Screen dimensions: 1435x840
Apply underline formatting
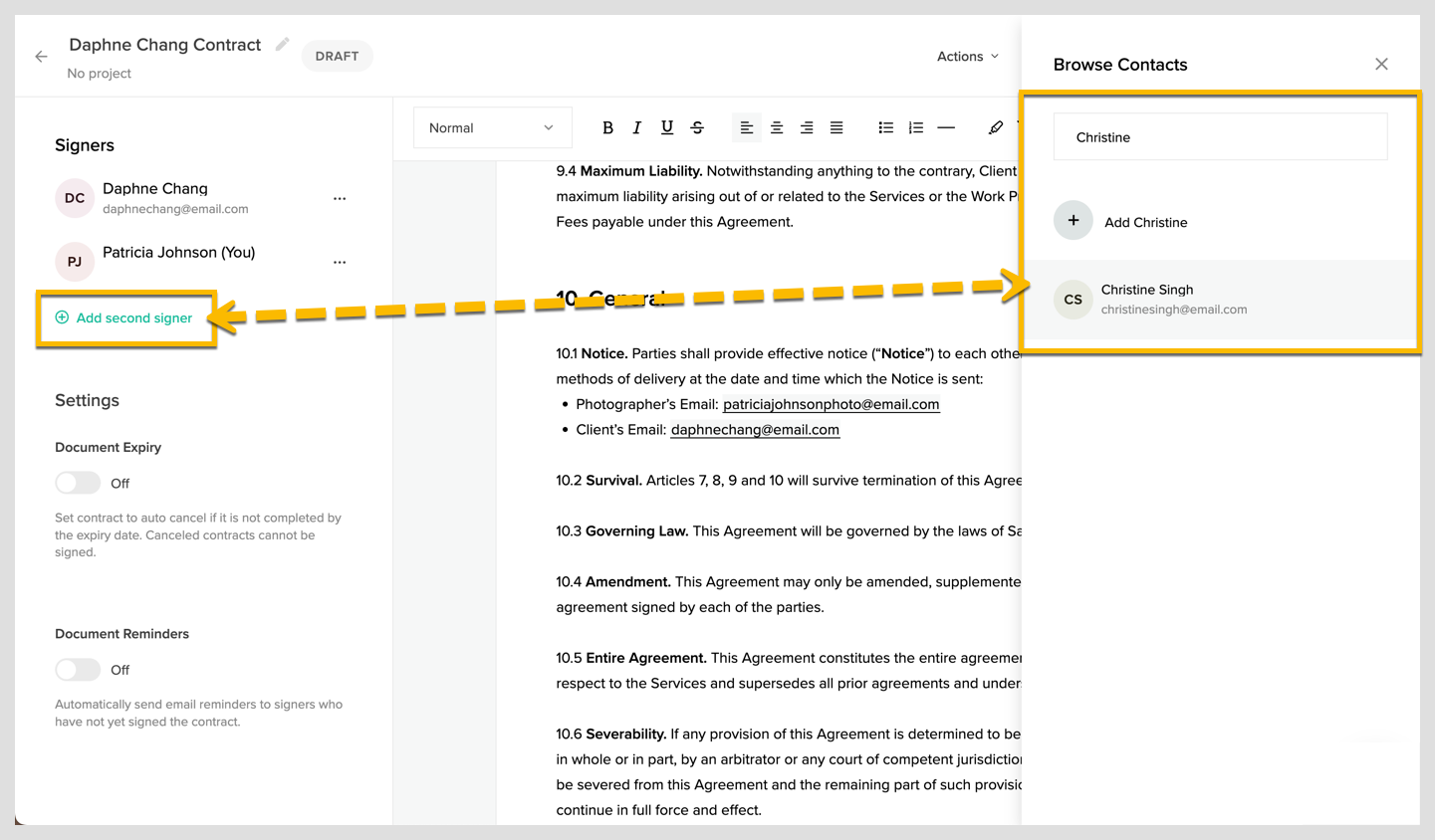click(x=667, y=127)
